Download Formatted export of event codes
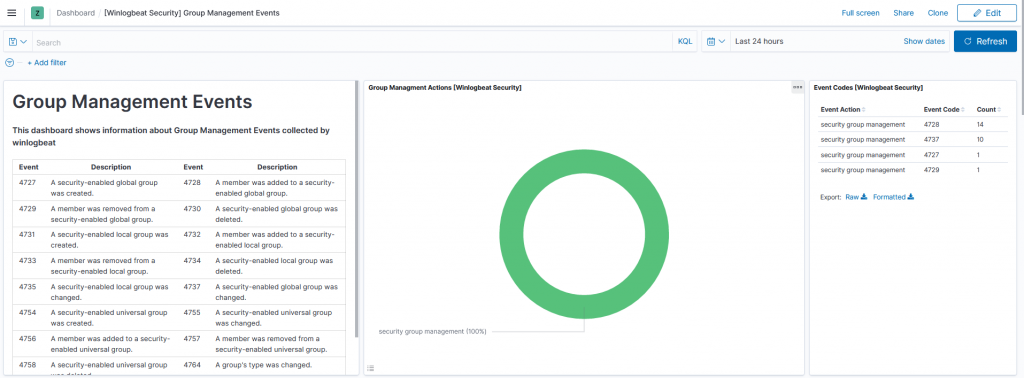The height and width of the screenshot is (378, 1024). pos(893,197)
